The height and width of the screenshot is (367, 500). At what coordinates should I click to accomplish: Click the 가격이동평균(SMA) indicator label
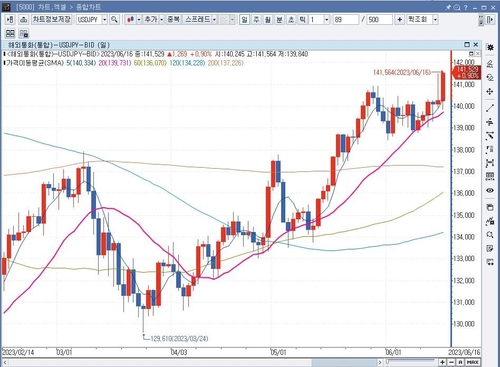(x=34, y=63)
